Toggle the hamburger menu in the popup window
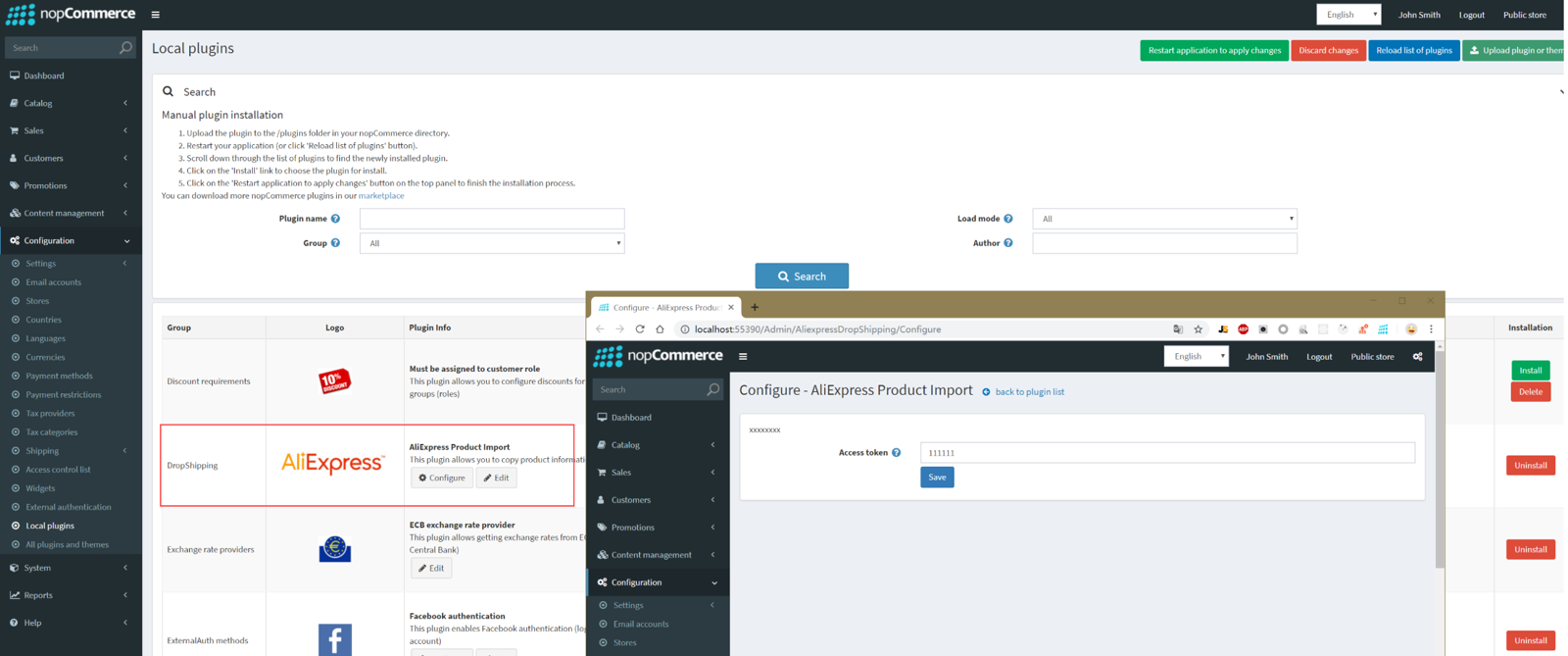This screenshot has width=1568, height=656. coord(743,356)
